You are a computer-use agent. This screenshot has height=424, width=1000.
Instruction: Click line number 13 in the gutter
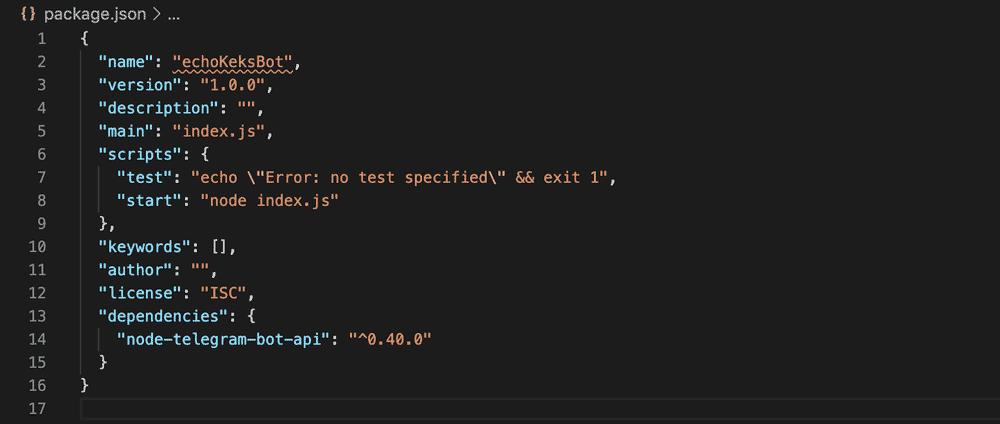tap(38, 315)
